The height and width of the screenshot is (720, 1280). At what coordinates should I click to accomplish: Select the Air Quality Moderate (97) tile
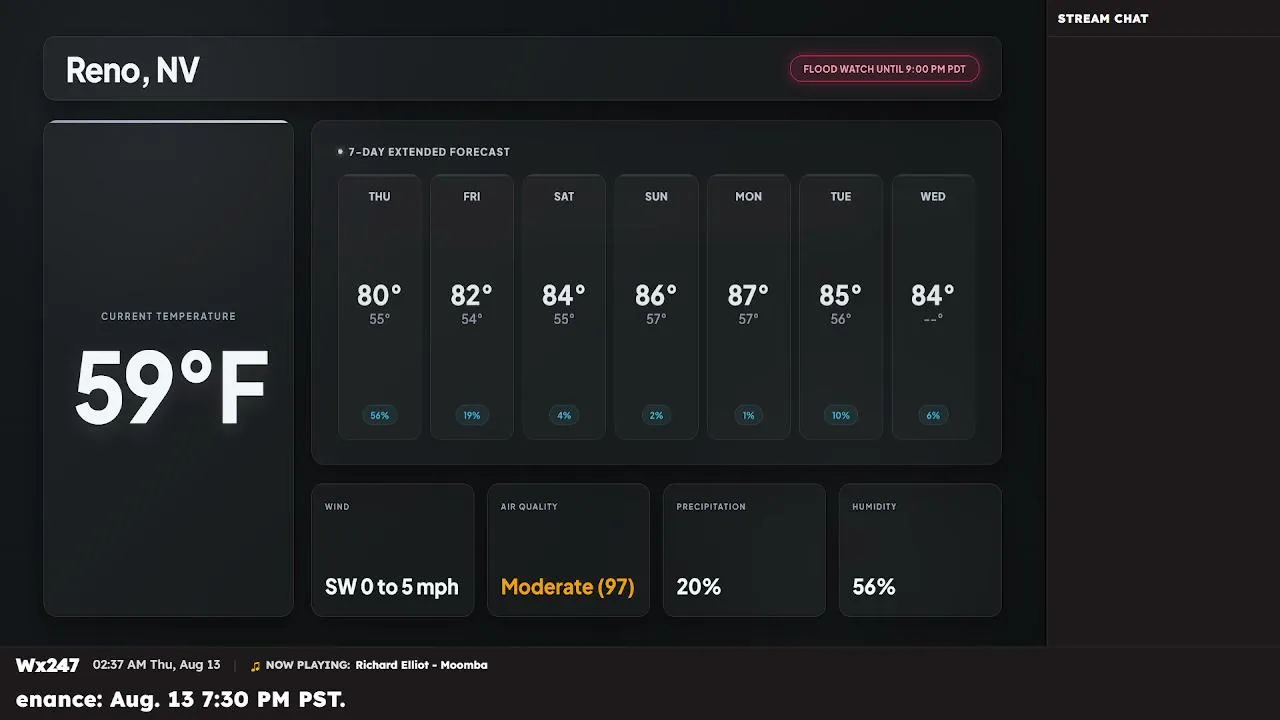coord(568,550)
